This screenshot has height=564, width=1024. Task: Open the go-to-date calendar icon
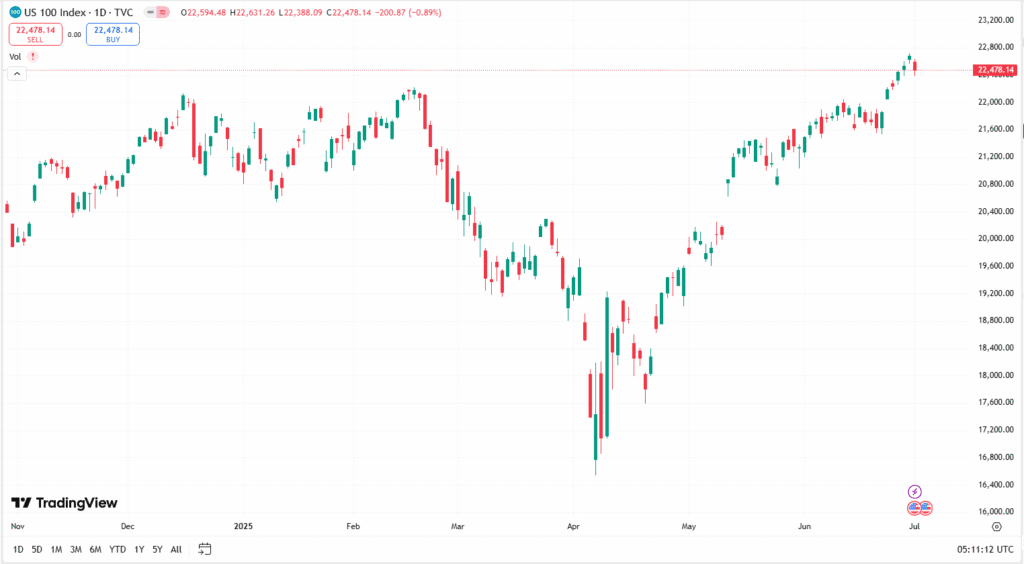click(205, 549)
